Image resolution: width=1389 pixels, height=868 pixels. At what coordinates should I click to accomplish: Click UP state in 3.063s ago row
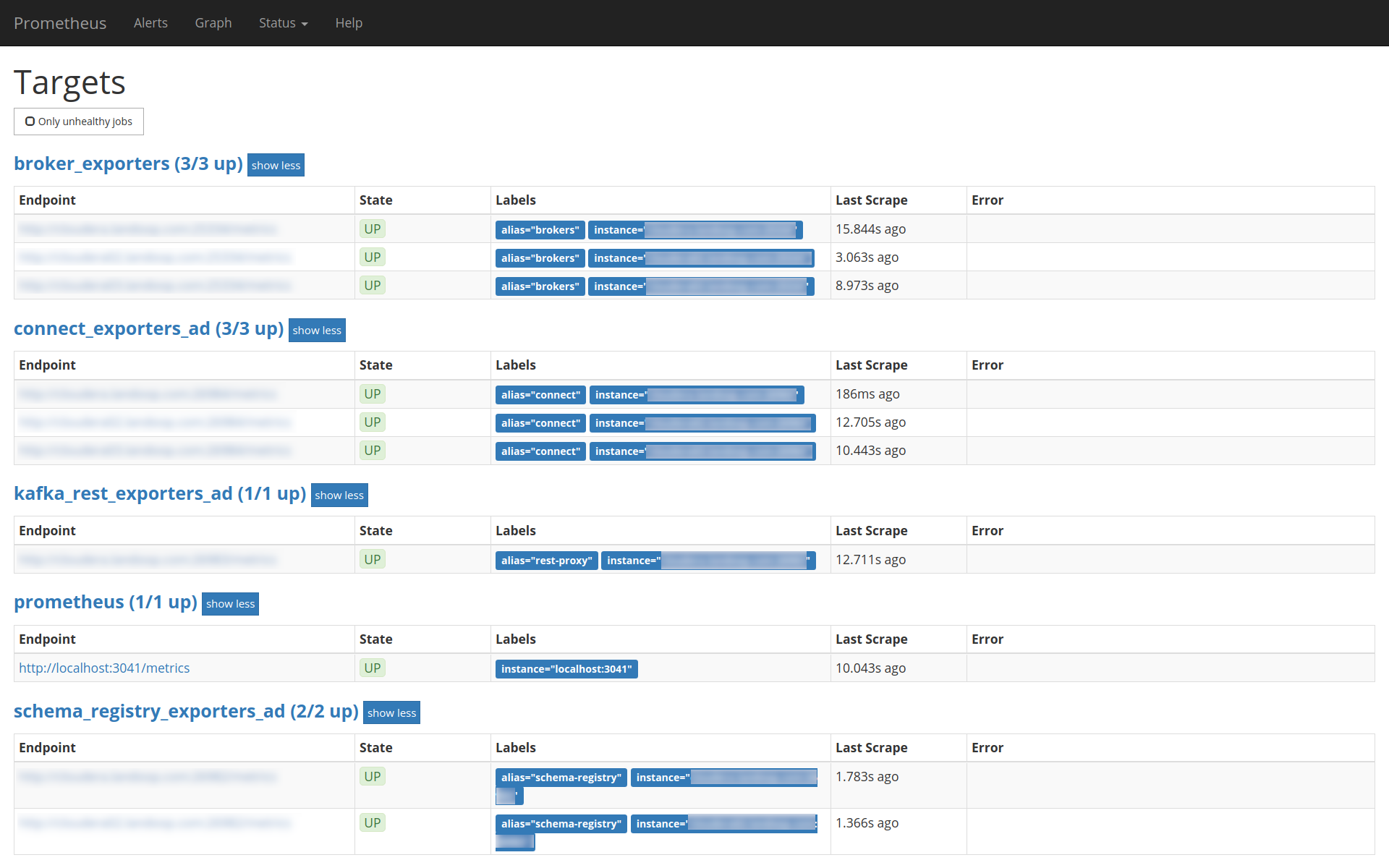click(373, 258)
